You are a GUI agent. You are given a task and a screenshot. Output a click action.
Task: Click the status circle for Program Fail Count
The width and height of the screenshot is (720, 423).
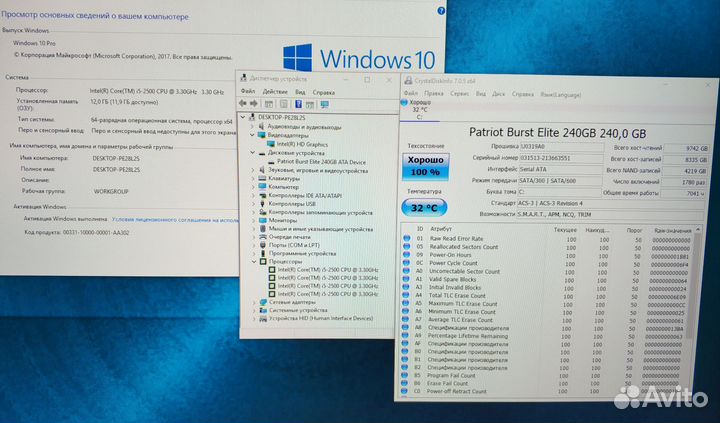click(x=404, y=375)
